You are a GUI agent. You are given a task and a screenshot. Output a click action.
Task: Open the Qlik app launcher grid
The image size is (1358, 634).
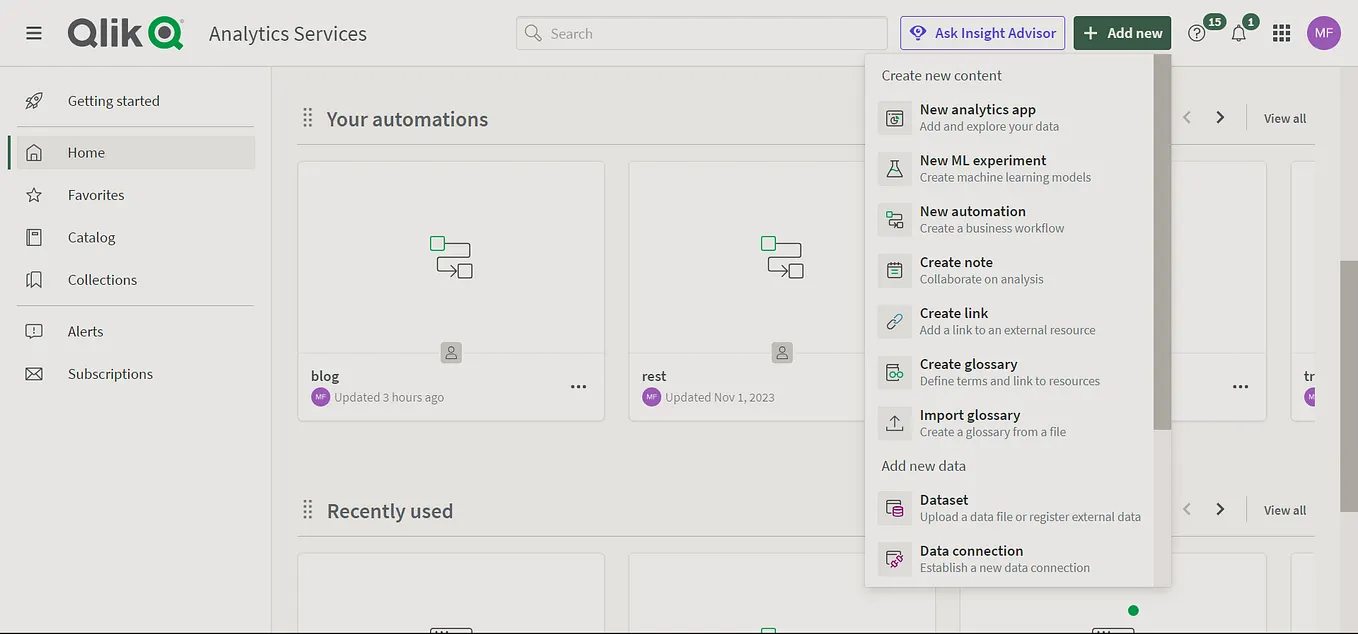[1281, 32]
